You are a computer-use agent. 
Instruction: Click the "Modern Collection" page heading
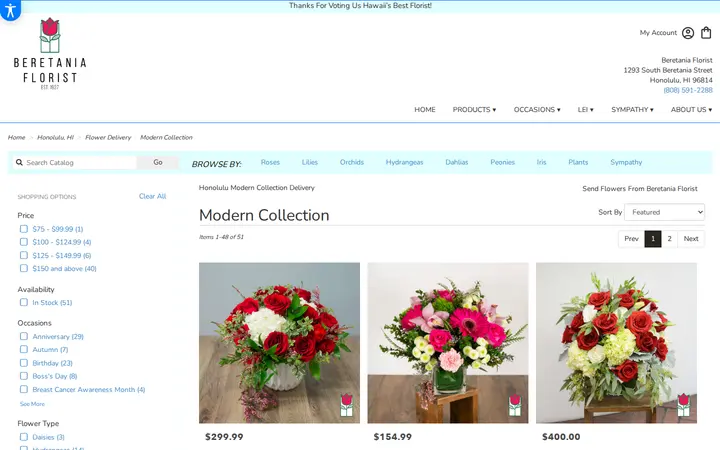click(x=264, y=215)
